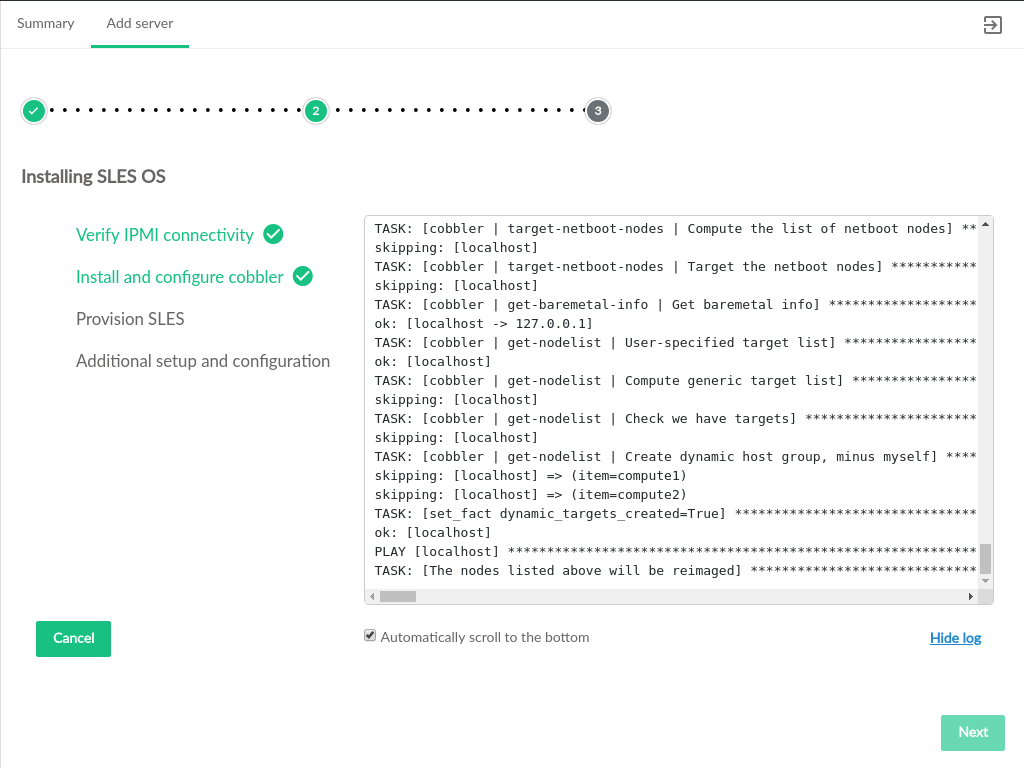The width and height of the screenshot is (1024, 768).
Task: Uncheck Automatically scroll to the bottom
Action: click(x=370, y=636)
